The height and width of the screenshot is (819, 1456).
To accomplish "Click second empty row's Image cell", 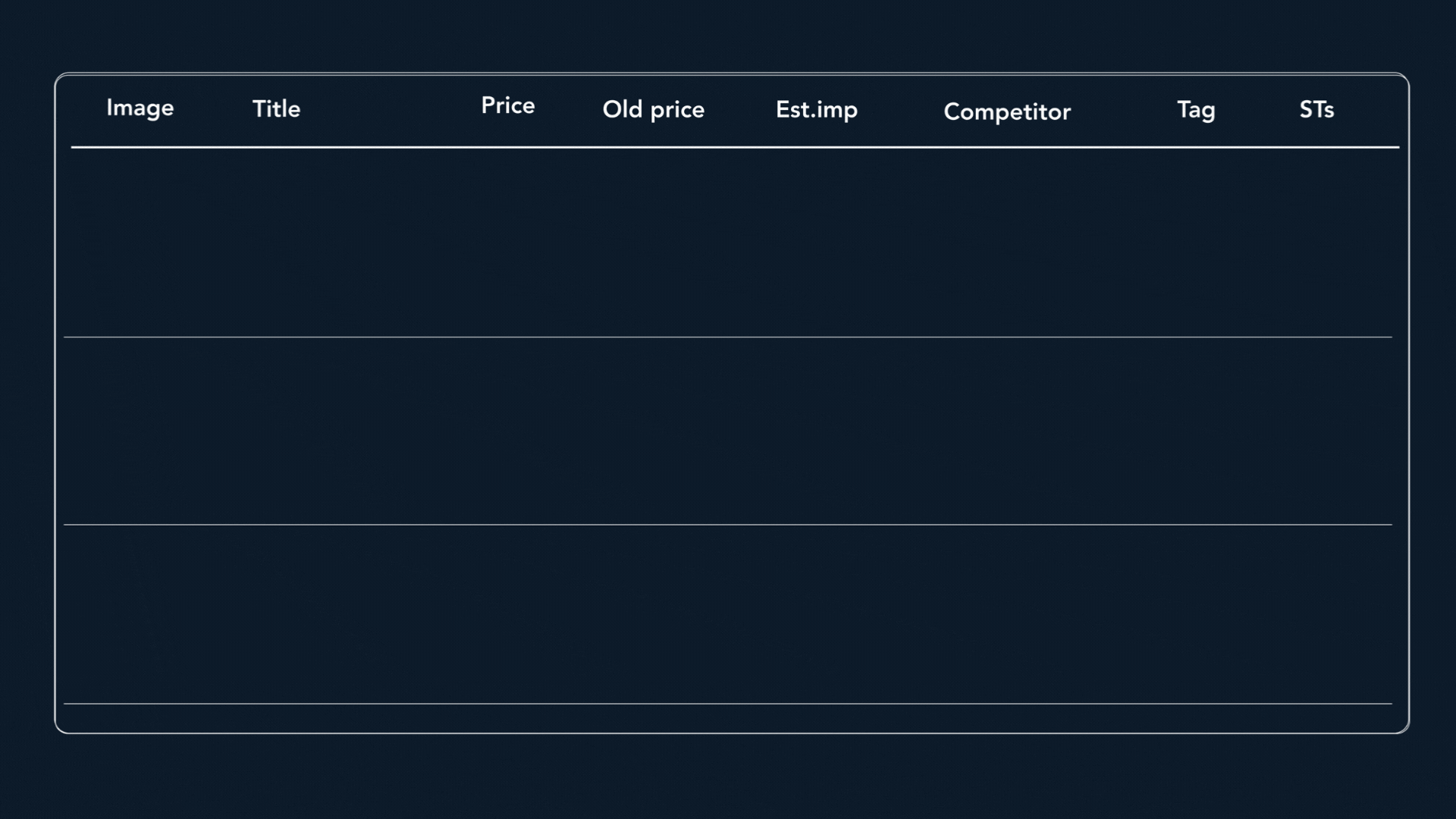I will 140,431.
